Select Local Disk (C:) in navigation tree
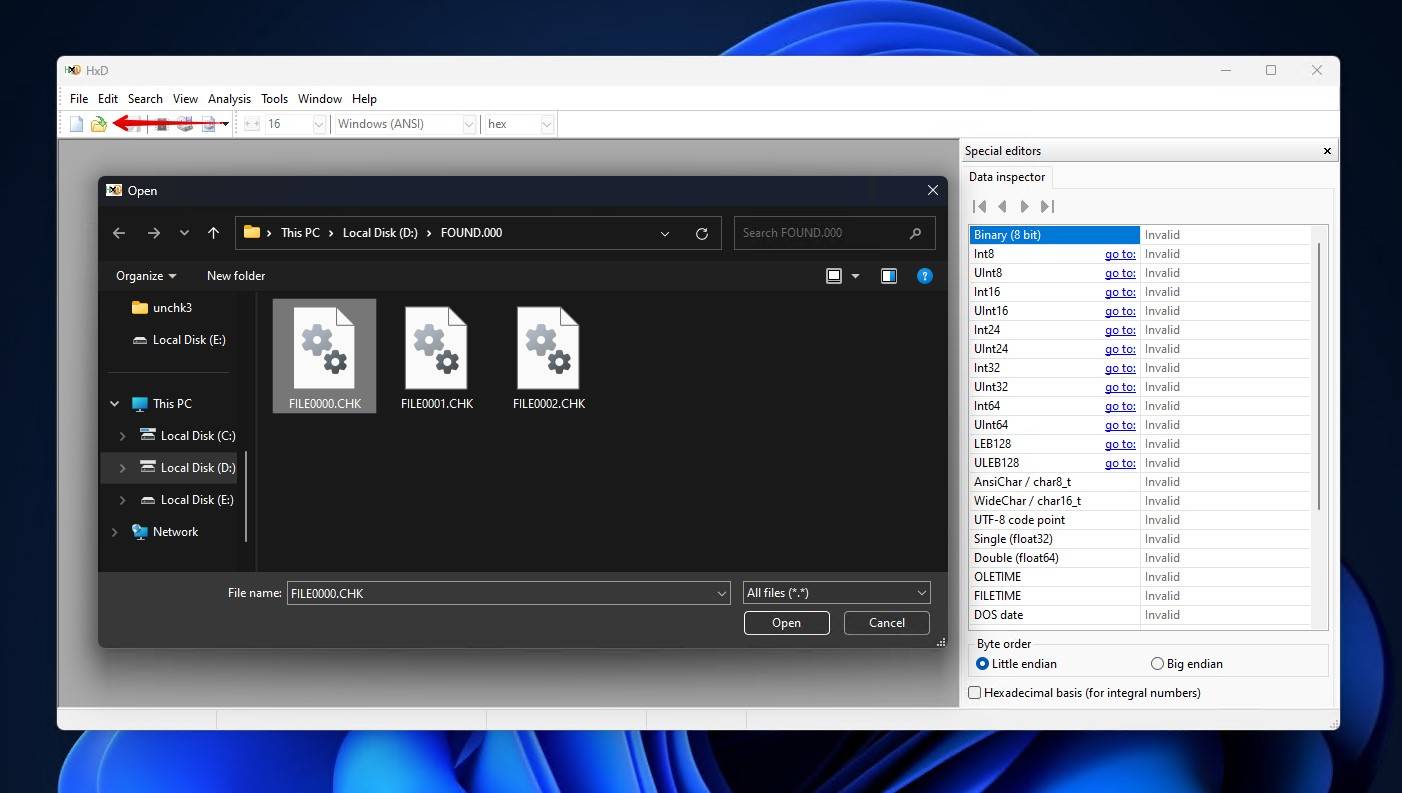The width and height of the screenshot is (1402, 793). tap(188, 436)
